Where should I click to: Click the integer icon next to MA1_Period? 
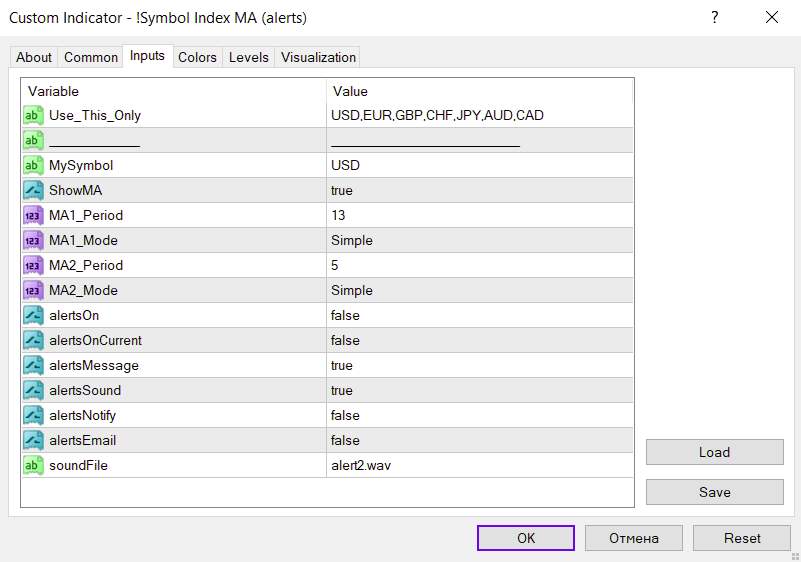tap(34, 215)
